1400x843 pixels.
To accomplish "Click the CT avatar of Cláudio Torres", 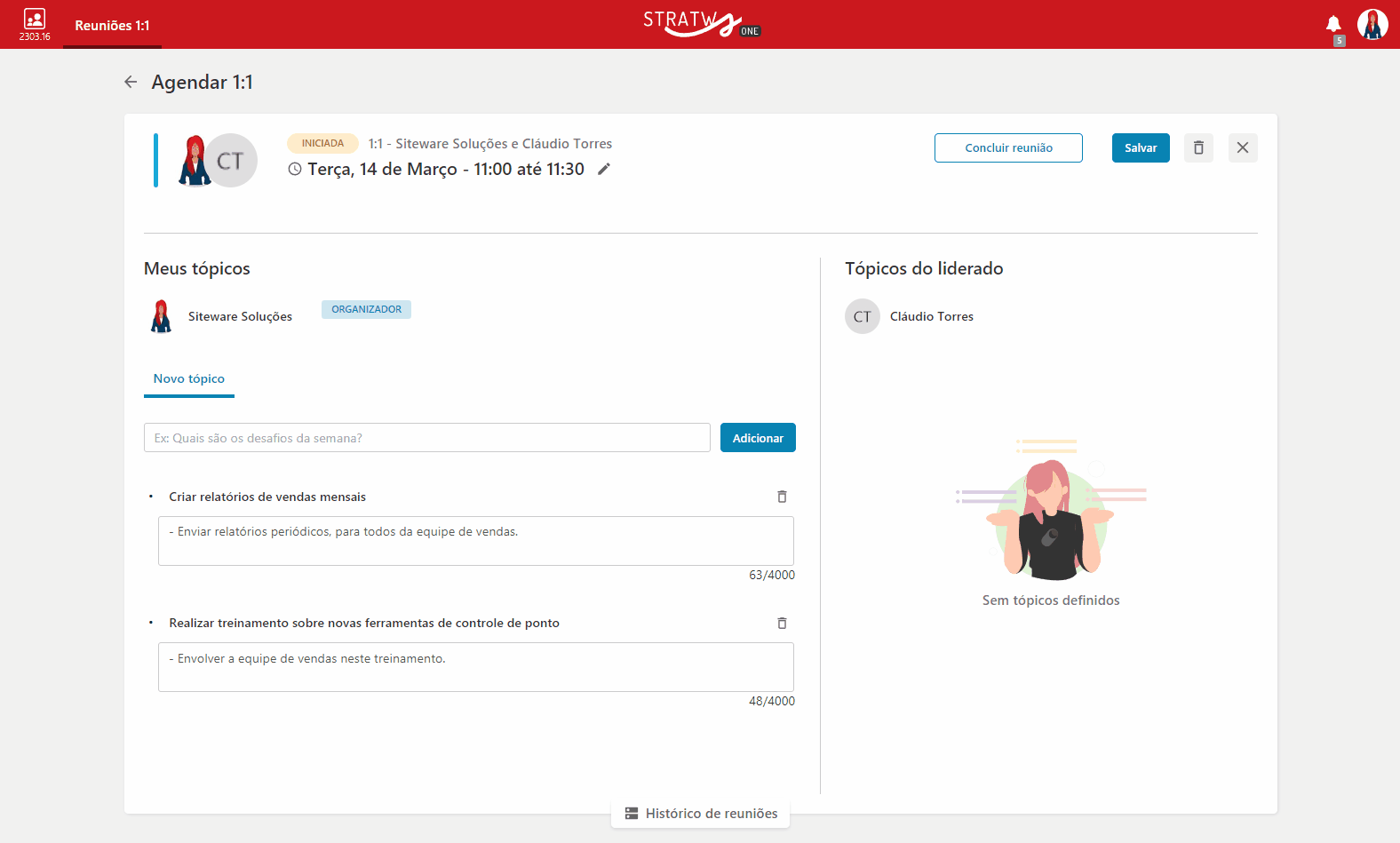I will tap(862, 316).
